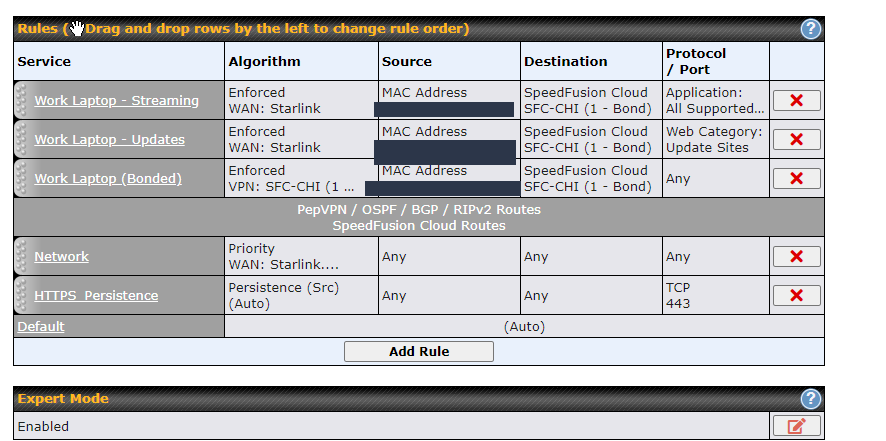886x441 pixels.
Task: Click drag handle of Work Laptop - Updates row
Action: tap(22, 139)
